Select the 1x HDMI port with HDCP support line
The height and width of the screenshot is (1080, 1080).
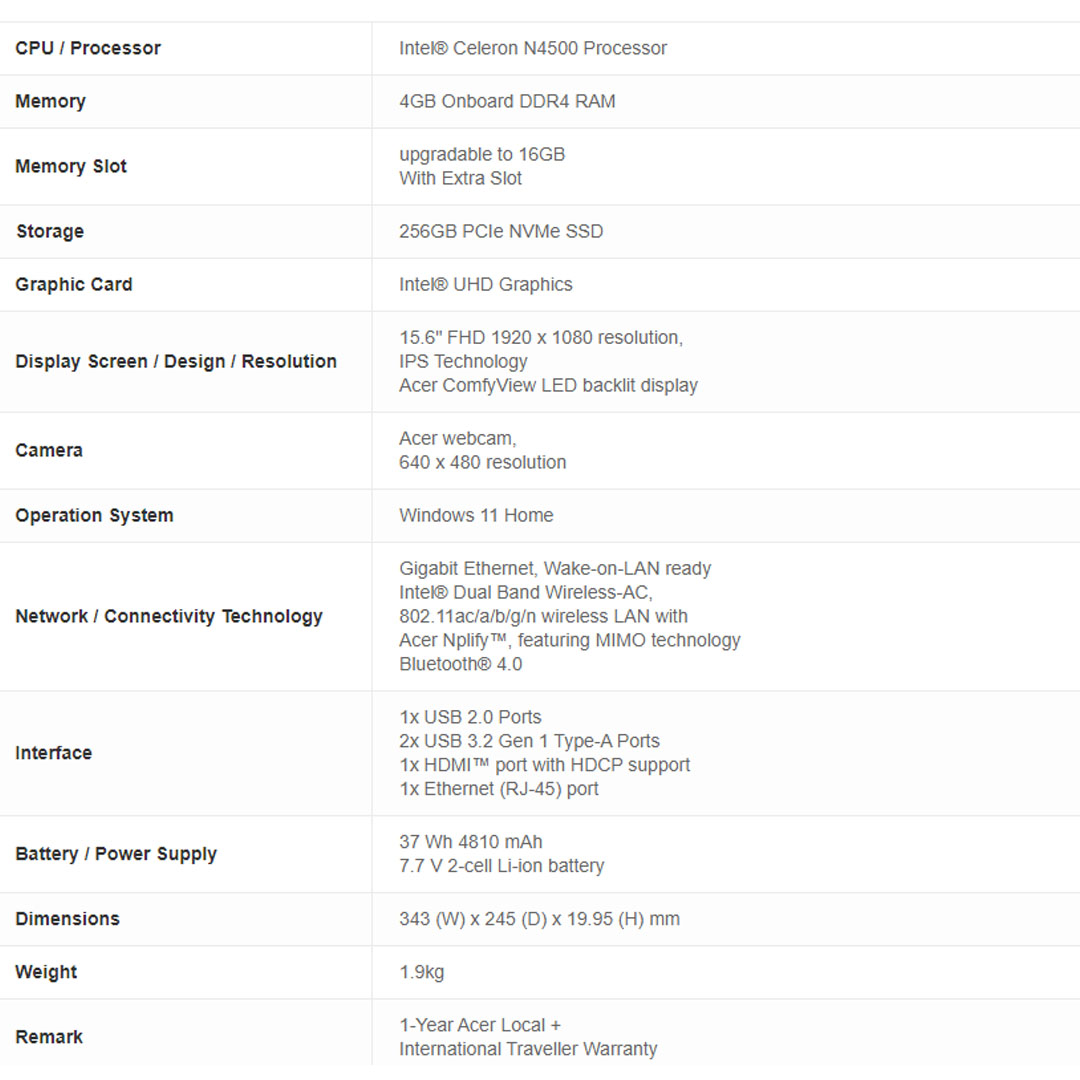point(544,765)
